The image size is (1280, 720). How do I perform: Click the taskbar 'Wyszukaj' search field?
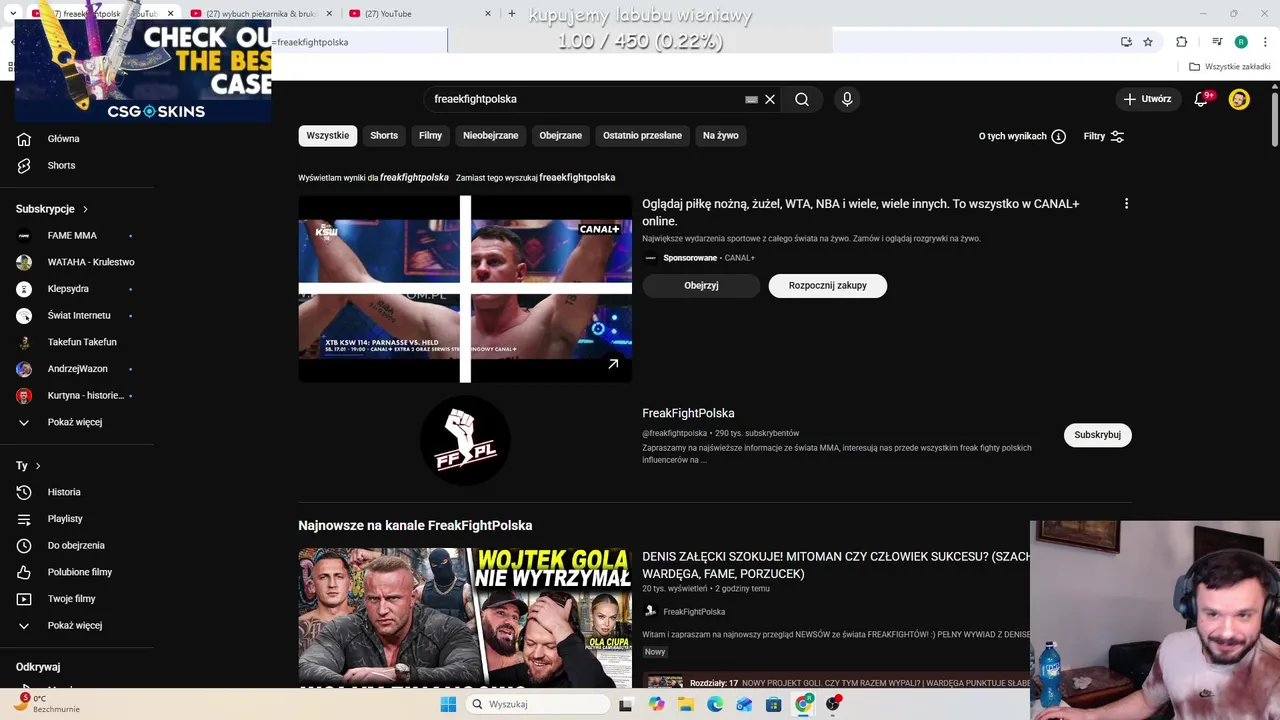tap(538, 704)
